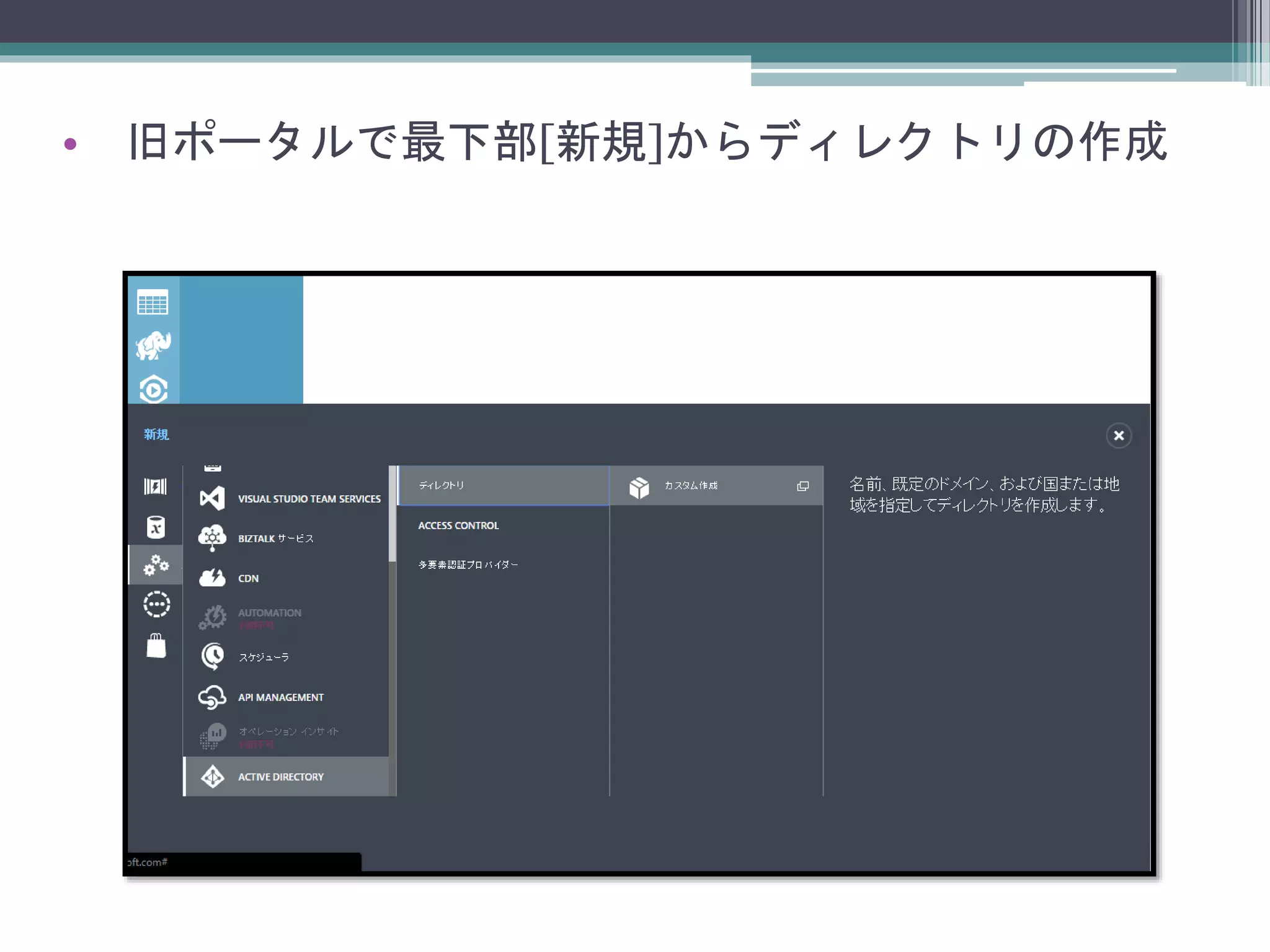
Task: Close the New panel with the X button
Action: click(x=1119, y=436)
